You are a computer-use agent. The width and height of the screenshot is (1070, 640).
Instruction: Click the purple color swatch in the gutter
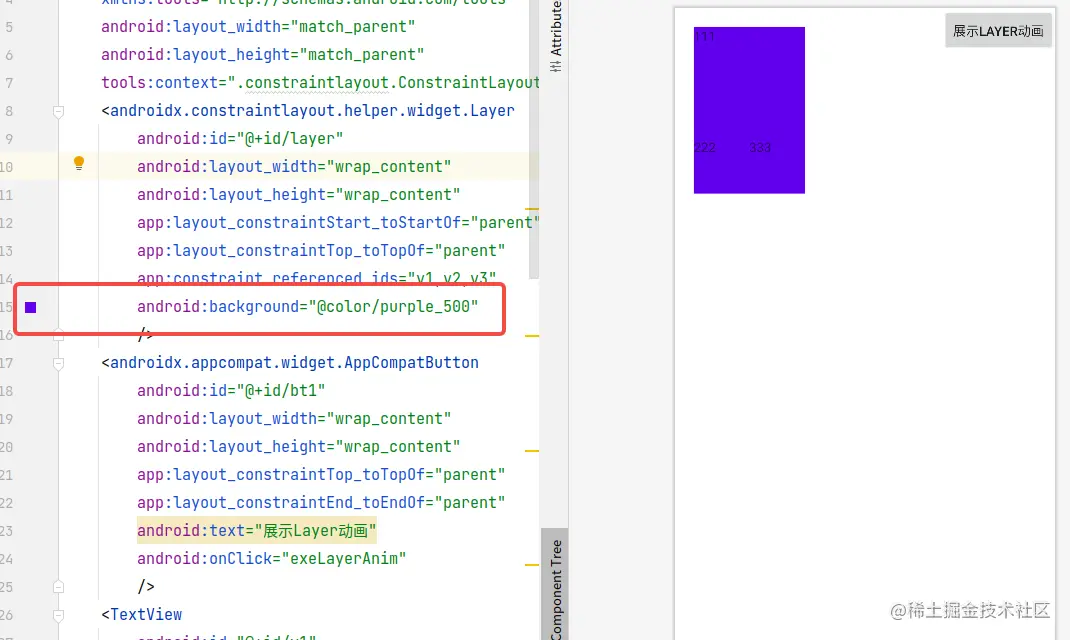tap(30, 307)
